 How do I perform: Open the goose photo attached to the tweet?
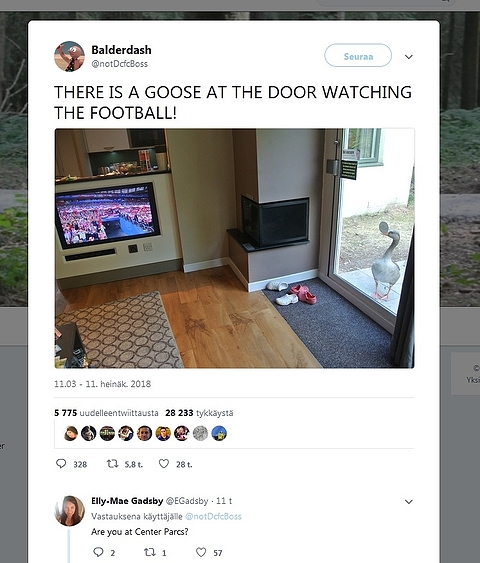click(x=234, y=248)
